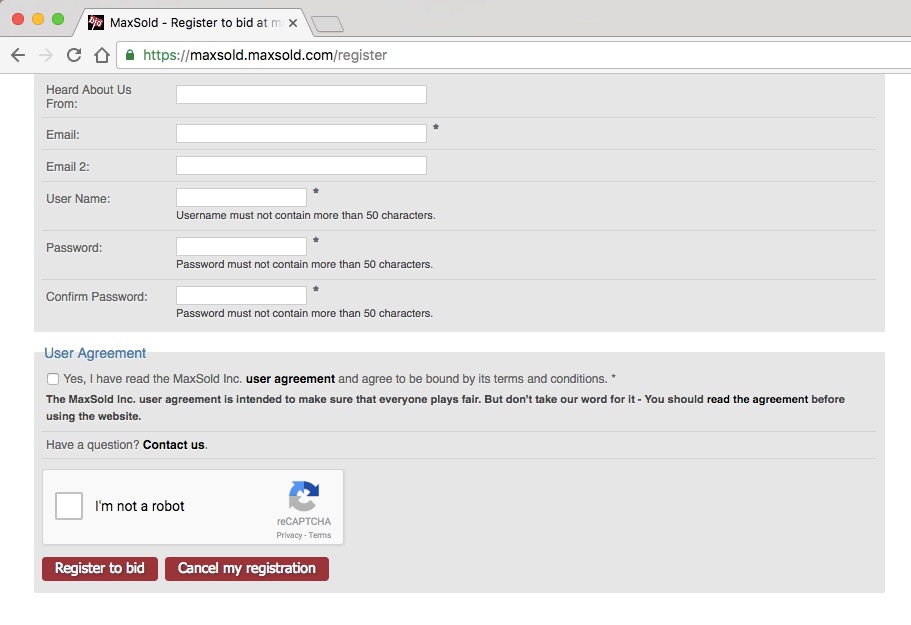Click the 'Heard About Us From:' label
Screen dimensions: 911x625
89,97
